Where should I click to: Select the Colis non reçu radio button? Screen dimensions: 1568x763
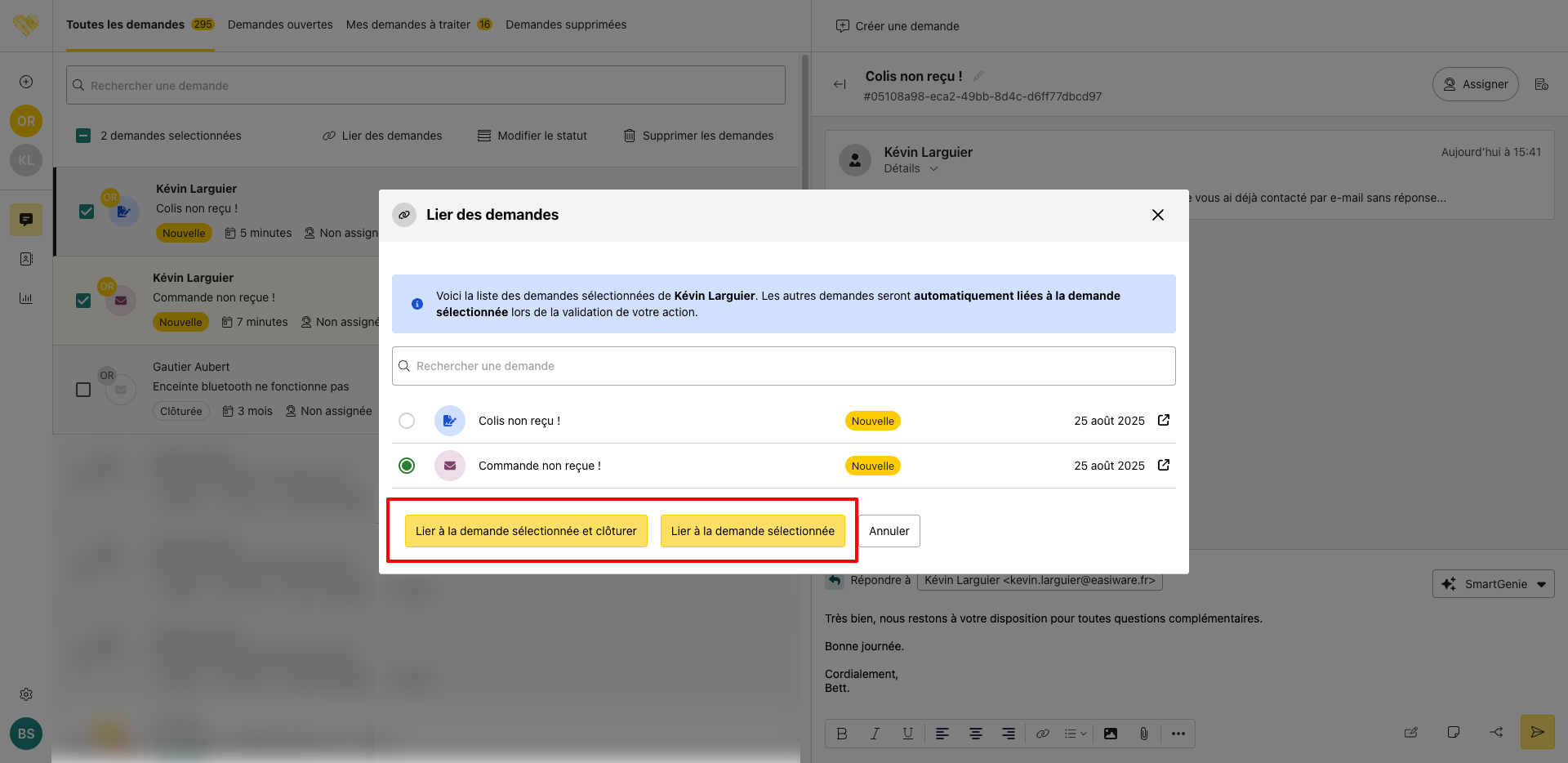click(407, 421)
